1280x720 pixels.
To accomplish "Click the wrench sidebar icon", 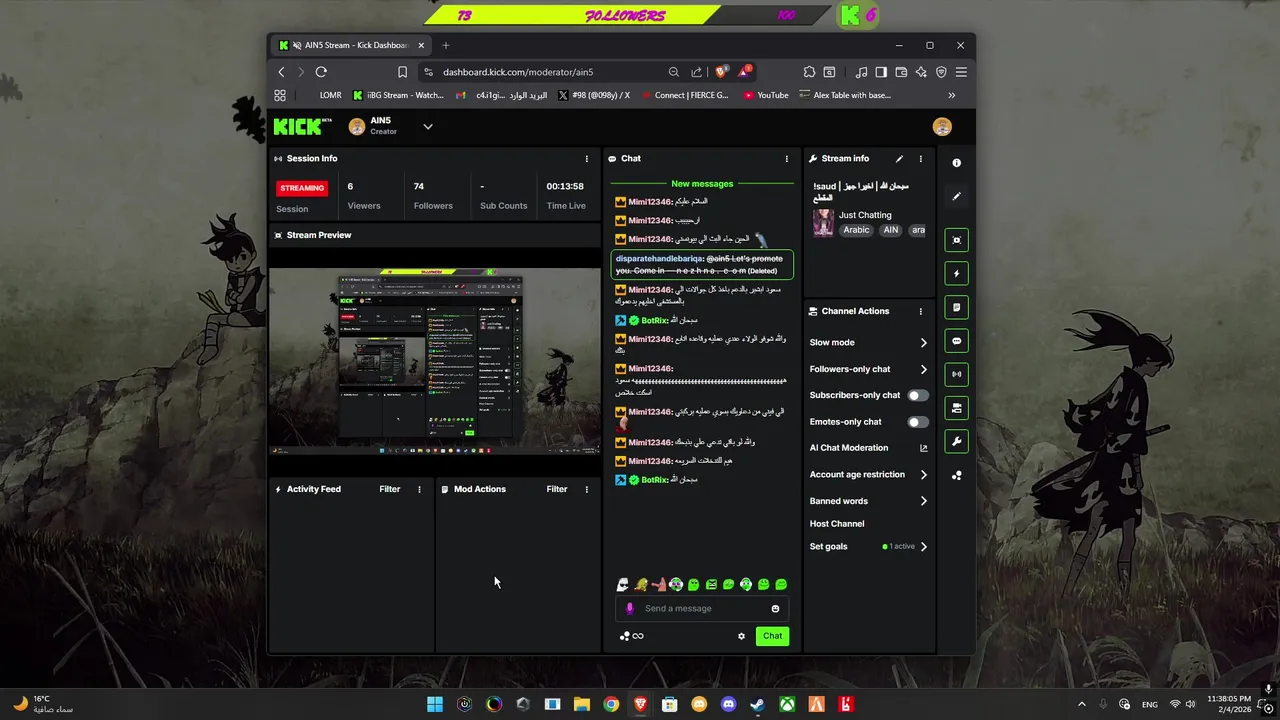I will coord(956,441).
